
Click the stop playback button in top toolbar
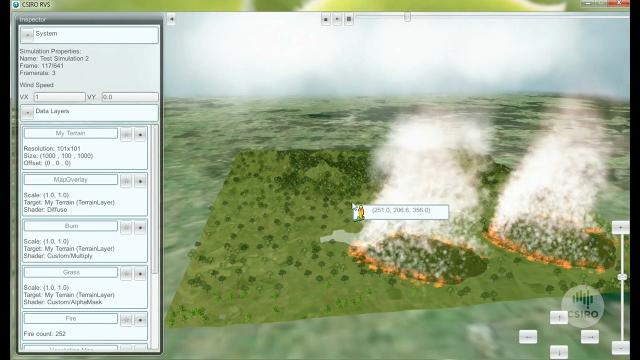pos(326,19)
